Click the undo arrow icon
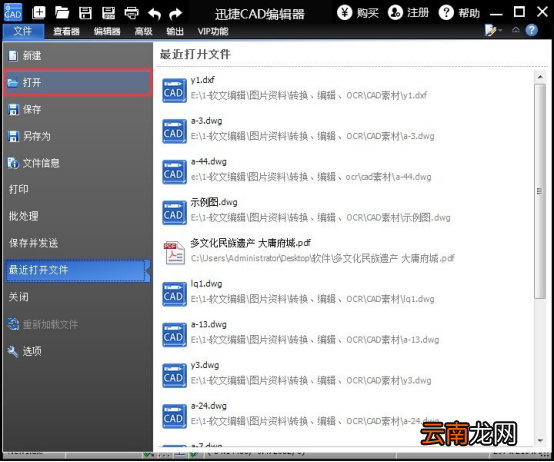554x462 pixels. [x=154, y=13]
